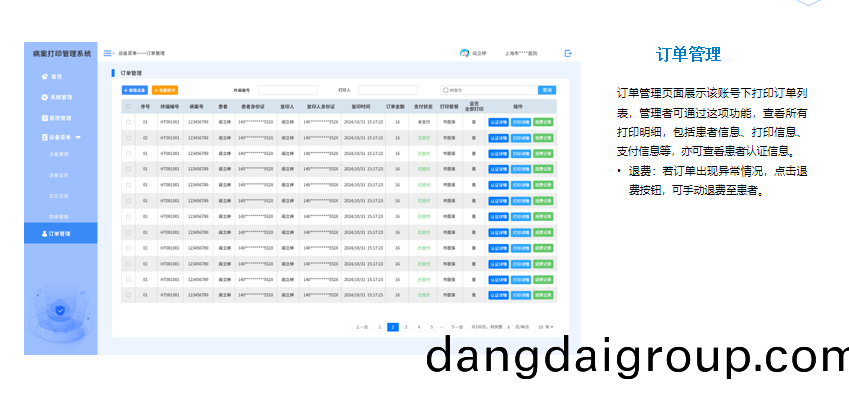Click the 订单管理 person icon in sidebar

44,233
